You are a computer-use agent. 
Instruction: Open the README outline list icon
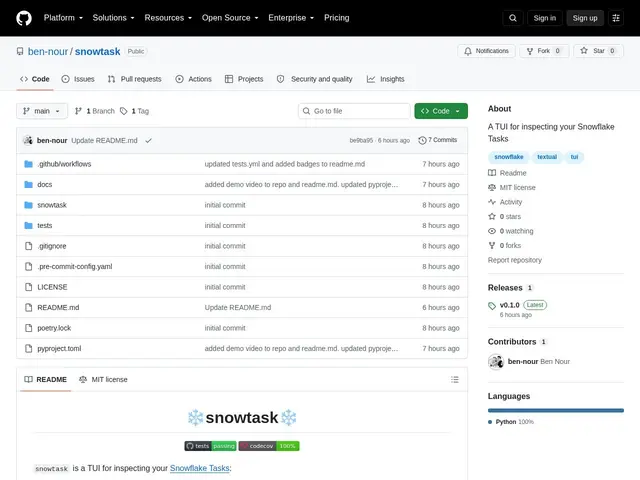pos(455,380)
